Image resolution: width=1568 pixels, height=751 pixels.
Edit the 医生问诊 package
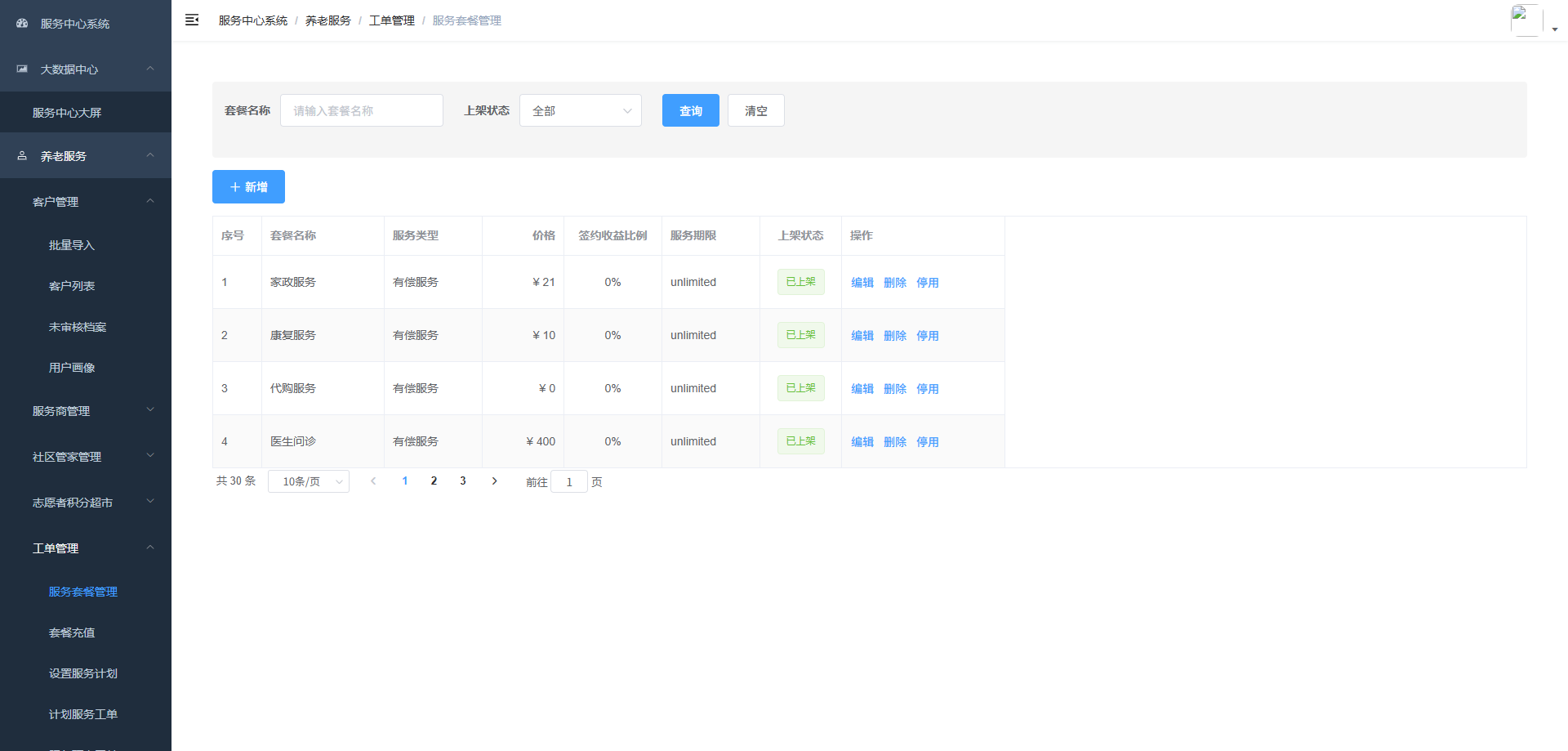862,441
